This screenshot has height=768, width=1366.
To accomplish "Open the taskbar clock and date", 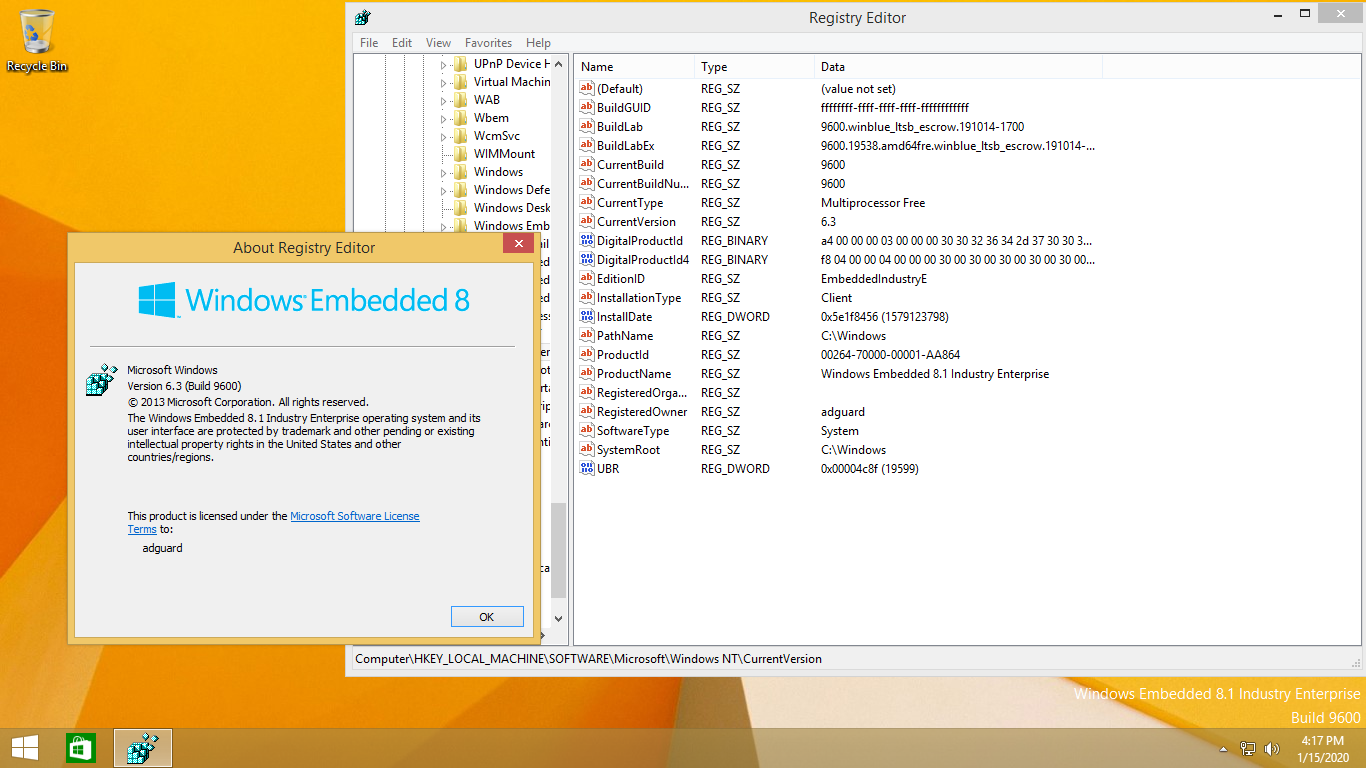I will tap(1322, 749).
